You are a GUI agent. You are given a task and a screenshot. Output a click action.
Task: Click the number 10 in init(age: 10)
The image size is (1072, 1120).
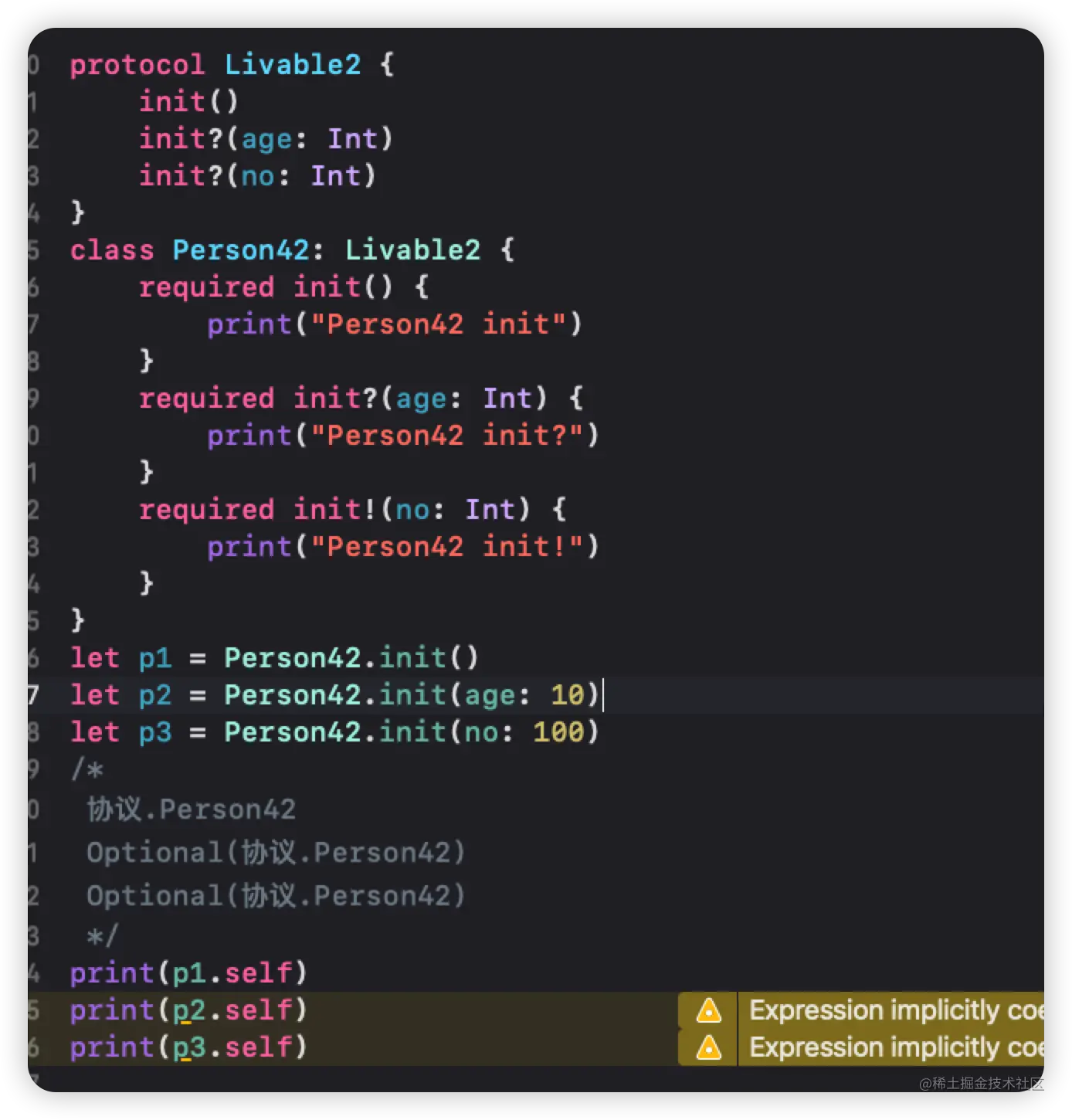568,695
